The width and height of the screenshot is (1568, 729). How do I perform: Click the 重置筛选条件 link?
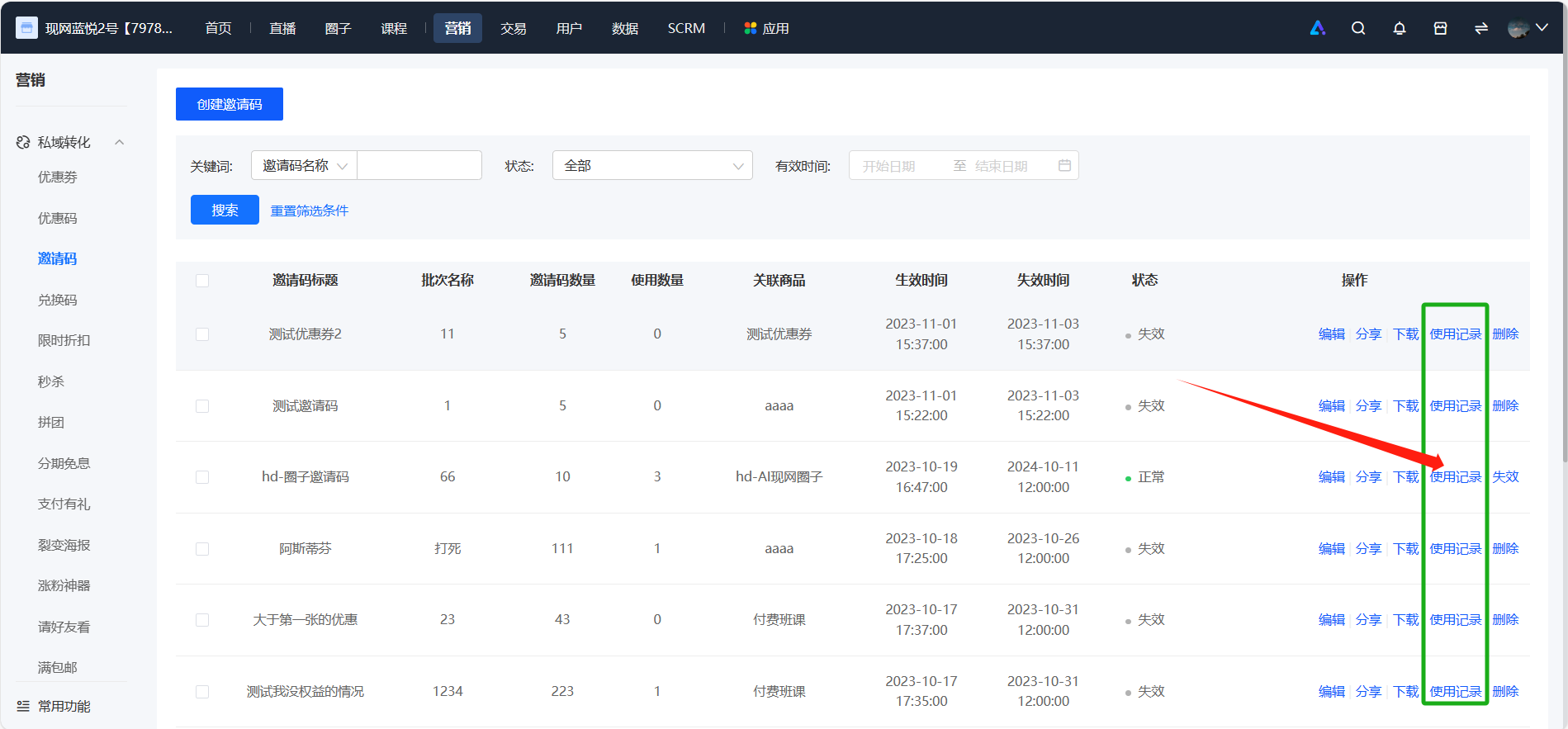pyautogui.click(x=310, y=211)
